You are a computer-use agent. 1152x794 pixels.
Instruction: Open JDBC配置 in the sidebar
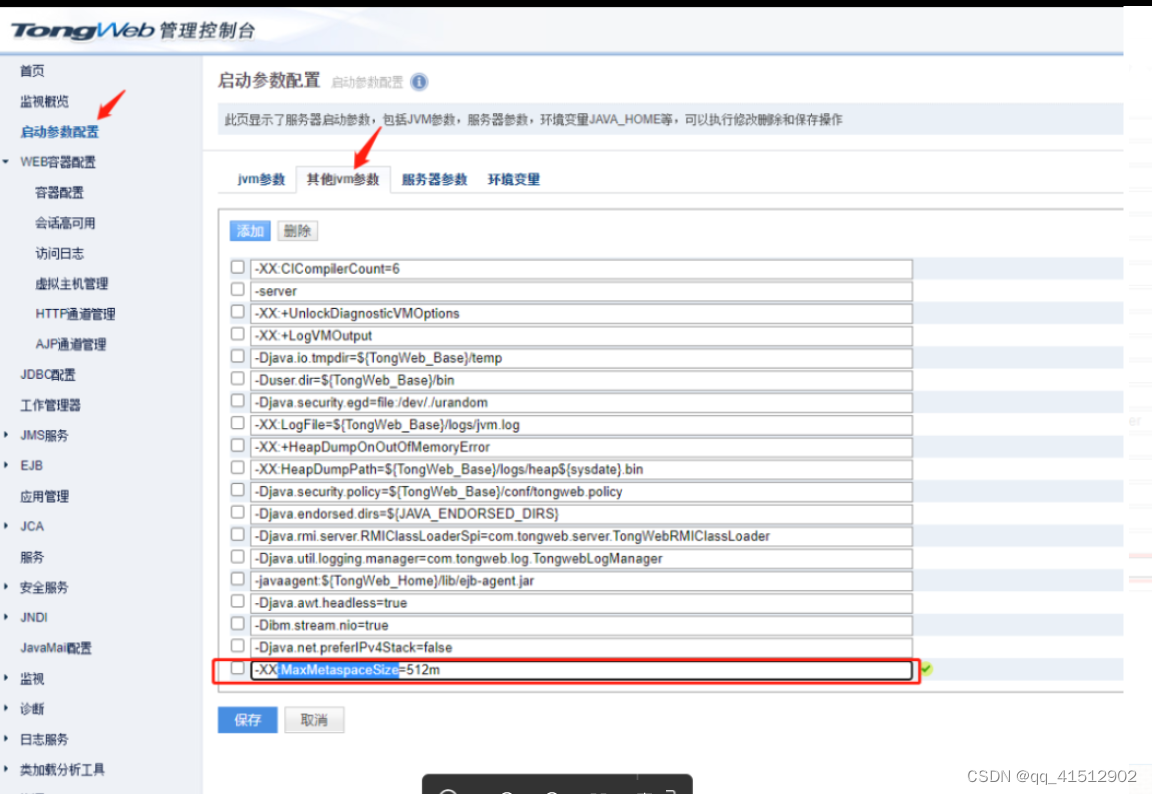pyautogui.click(x=48, y=375)
